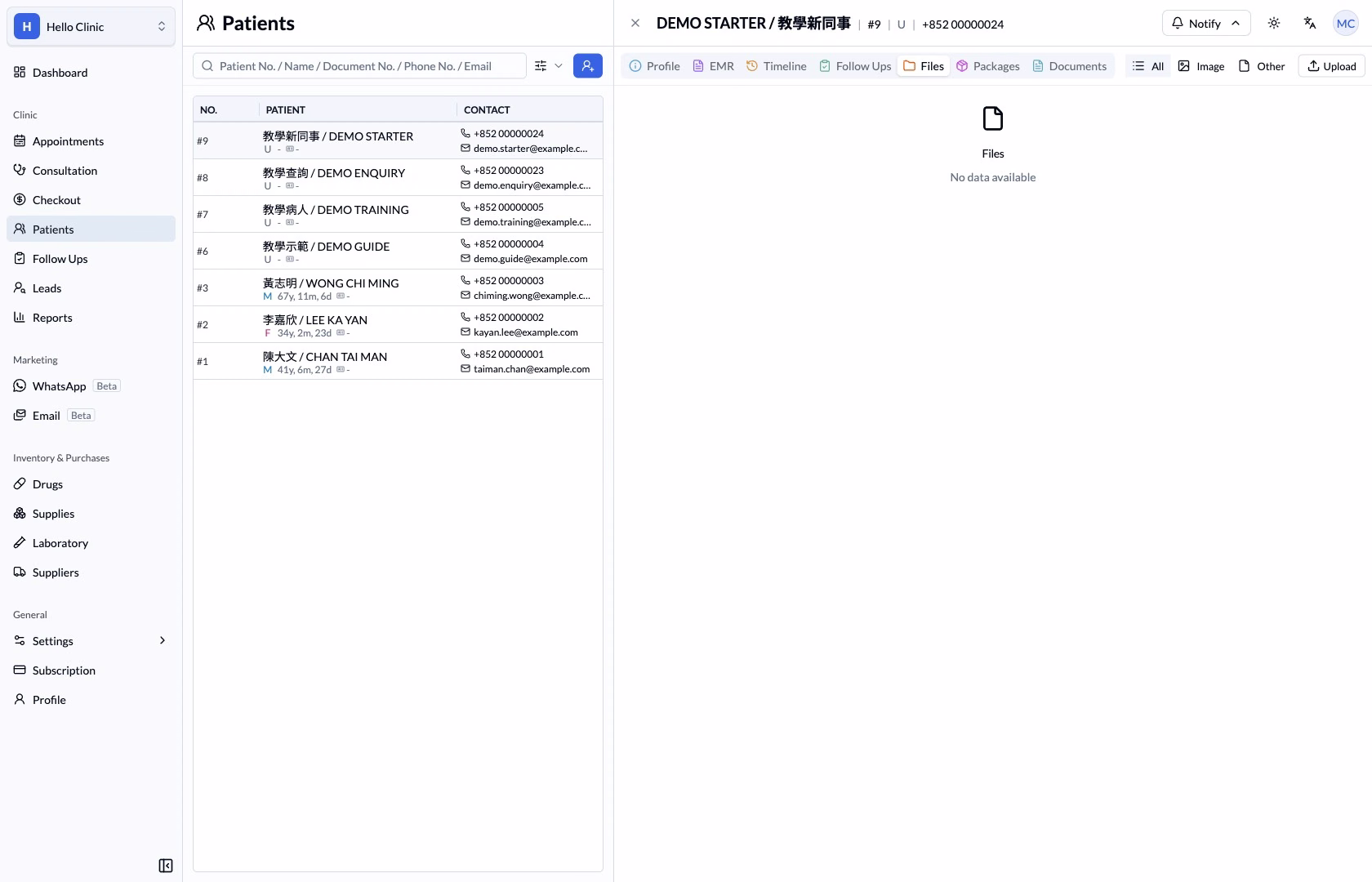
Task: Open Subscription in the sidebar
Action: [91, 670]
